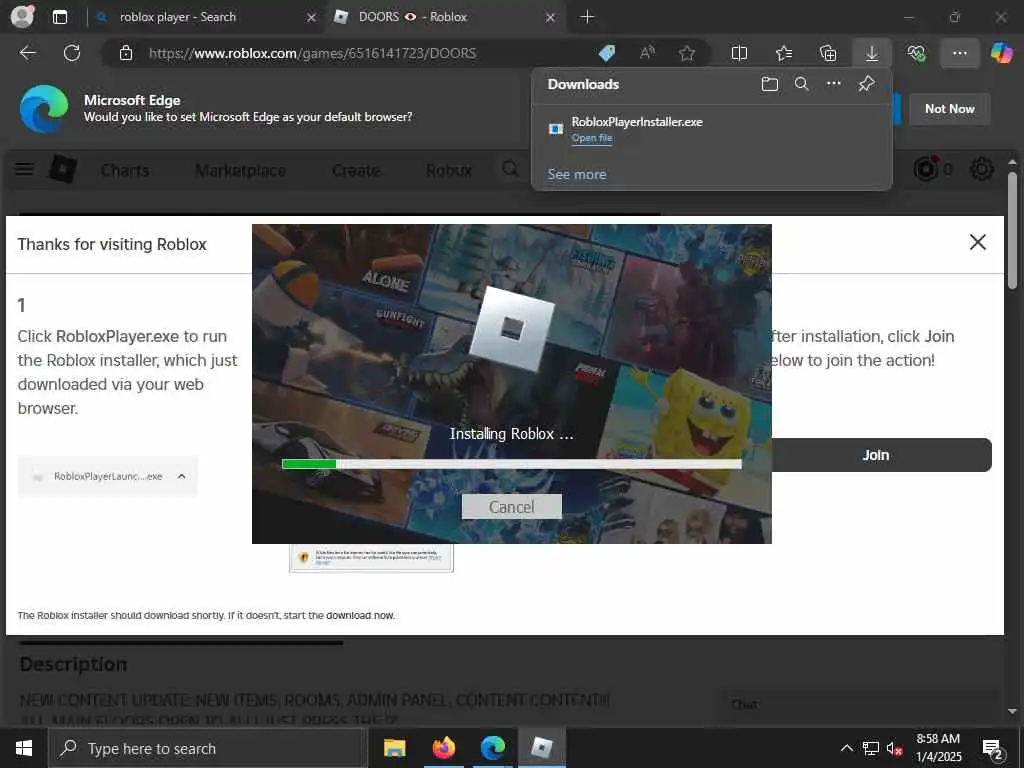Open the Windows Start menu
1024x768 pixels.
tap(24, 748)
